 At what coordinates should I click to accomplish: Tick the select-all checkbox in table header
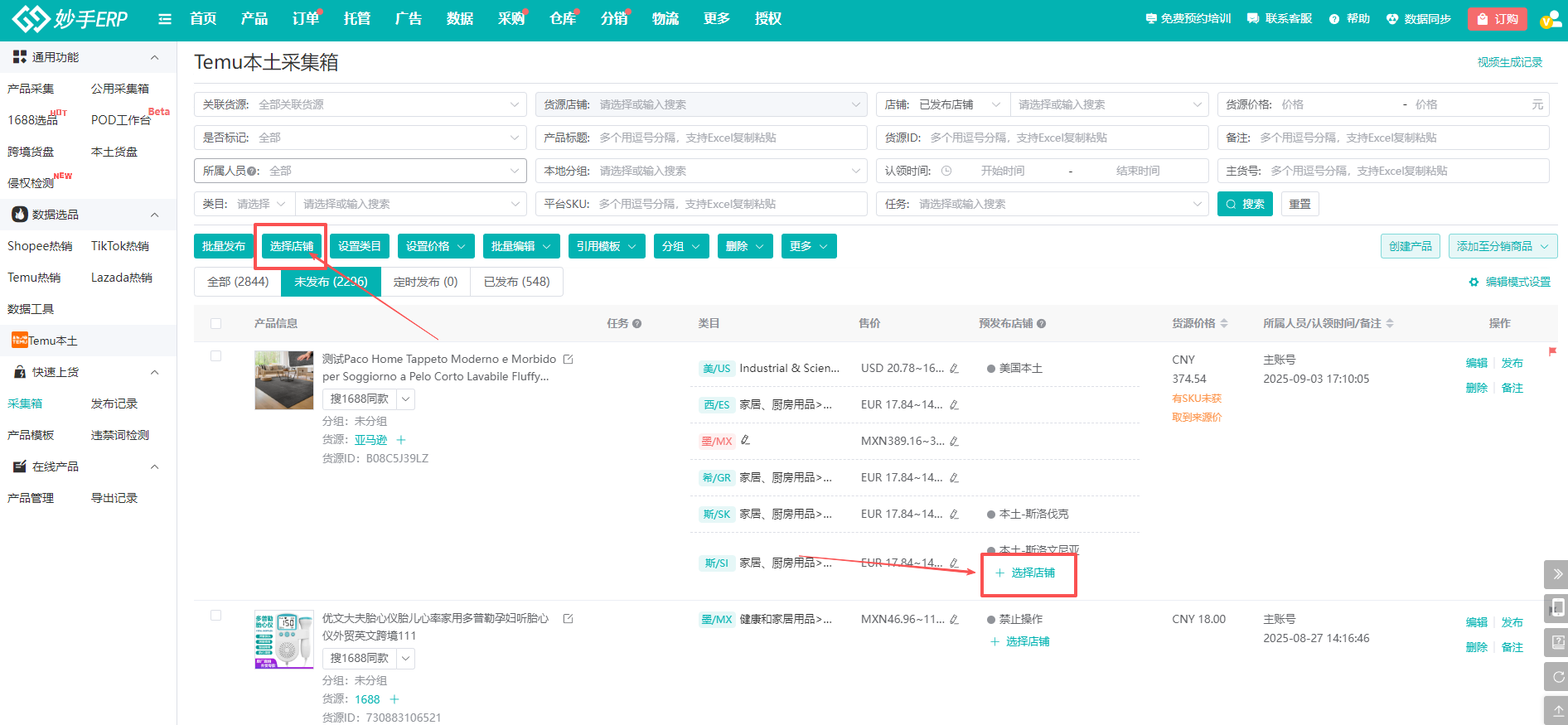(x=215, y=323)
